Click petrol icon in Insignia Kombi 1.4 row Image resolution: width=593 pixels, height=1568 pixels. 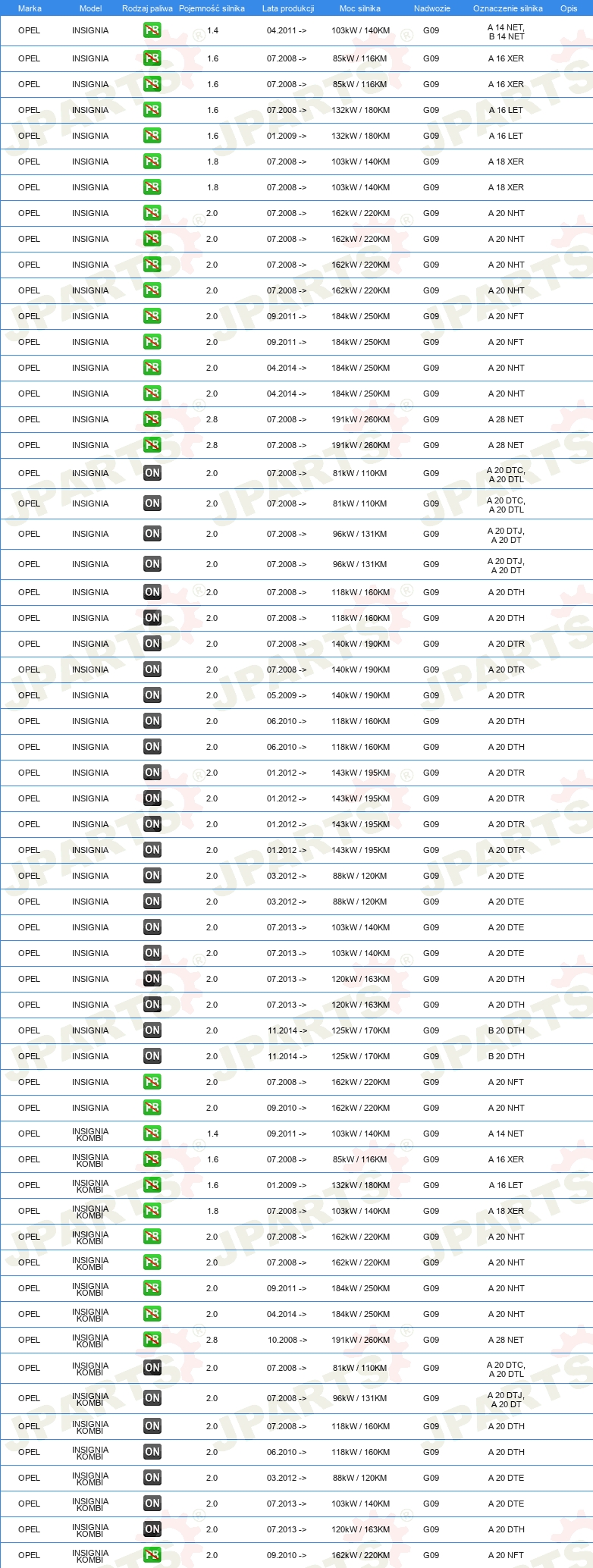coord(152,1134)
